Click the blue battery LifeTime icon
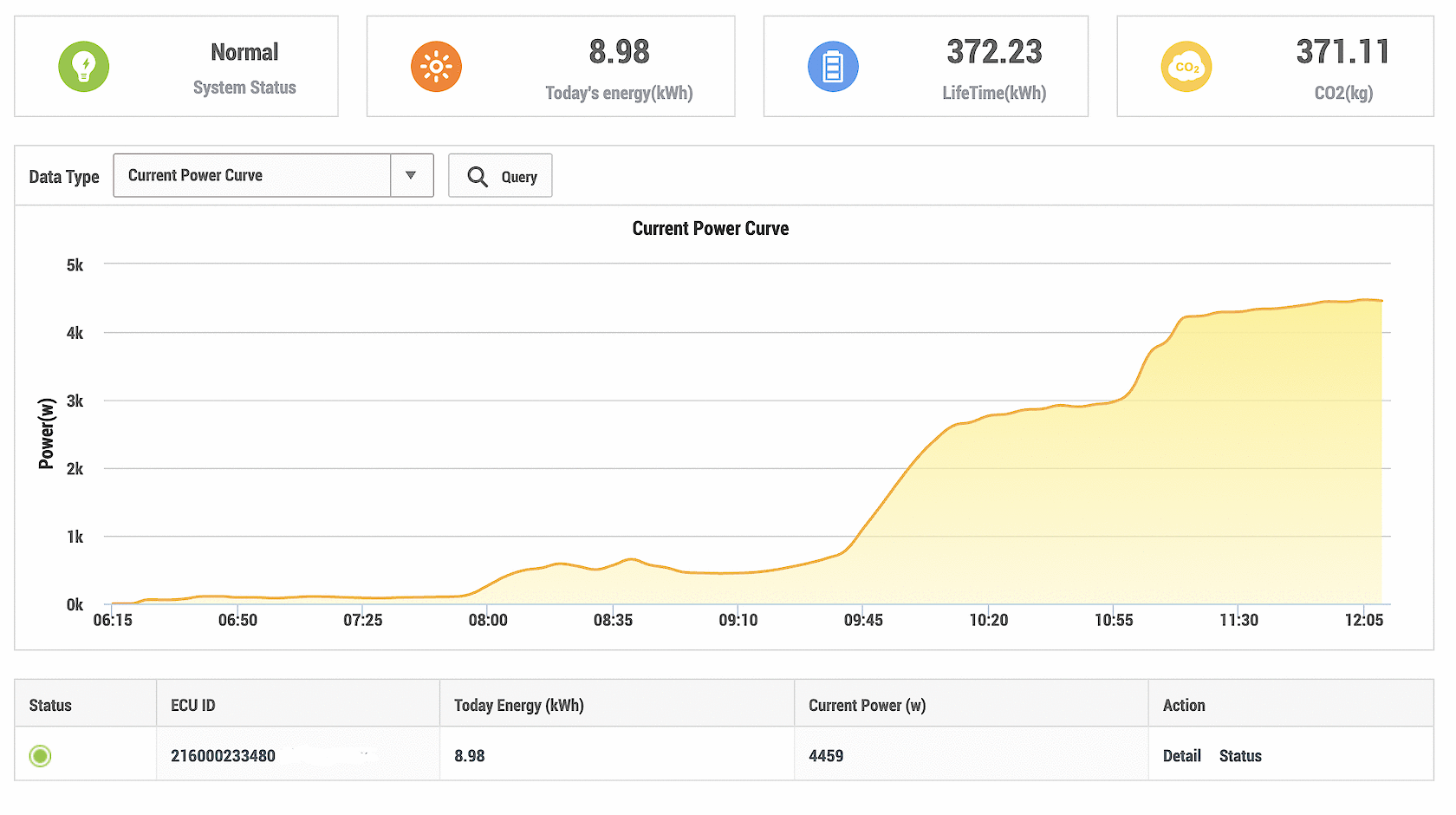This screenshot has height=815, width=1456. [833, 67]
